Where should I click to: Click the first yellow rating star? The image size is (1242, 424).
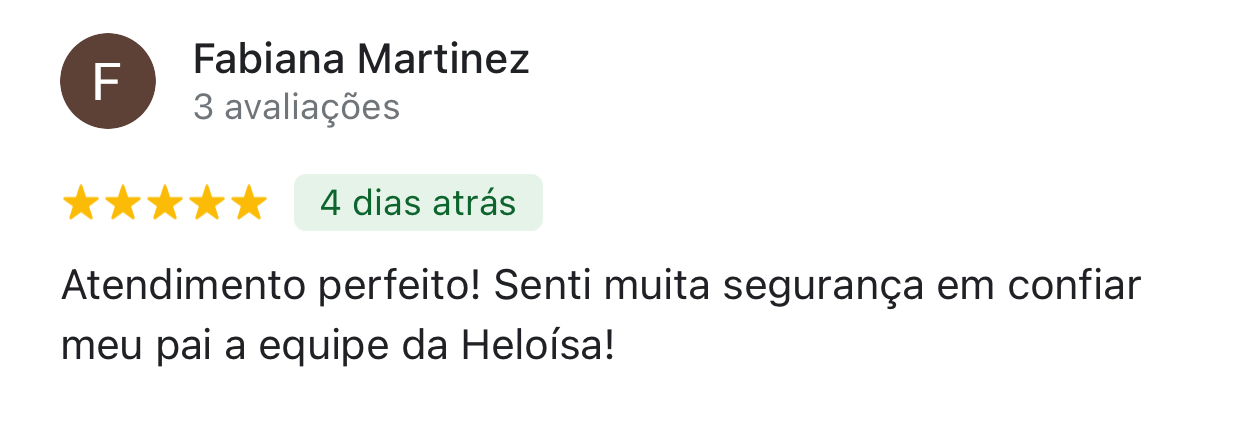tap(80, 203)
